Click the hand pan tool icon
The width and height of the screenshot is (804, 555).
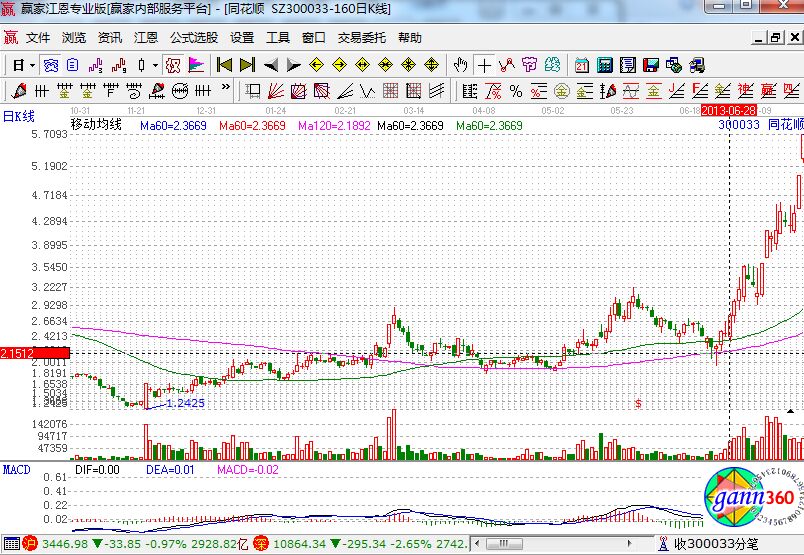pyautogui.click(x=460, y=65)
